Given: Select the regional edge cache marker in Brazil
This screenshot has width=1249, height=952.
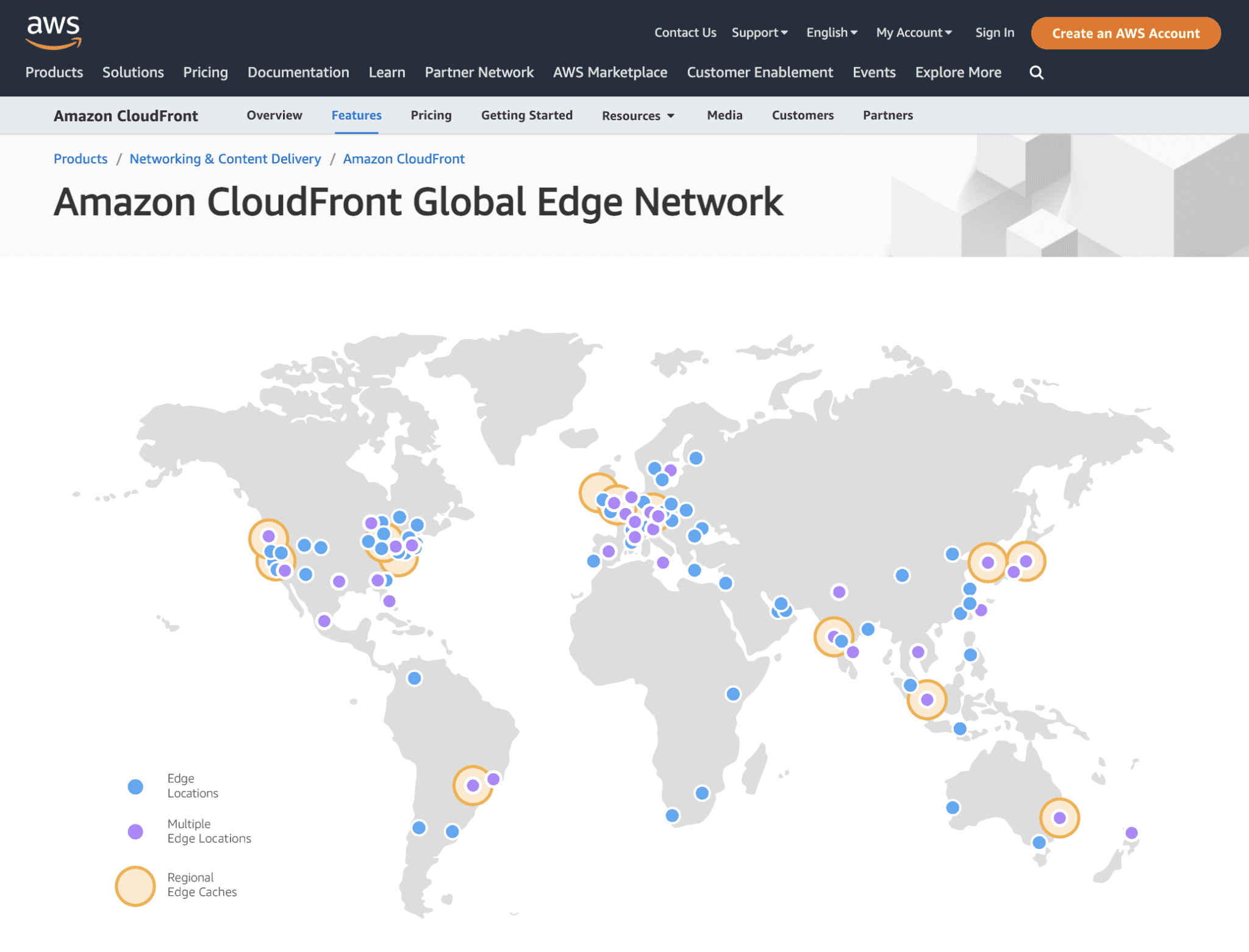Looking at the screenshot, I should tap(473, 787).
